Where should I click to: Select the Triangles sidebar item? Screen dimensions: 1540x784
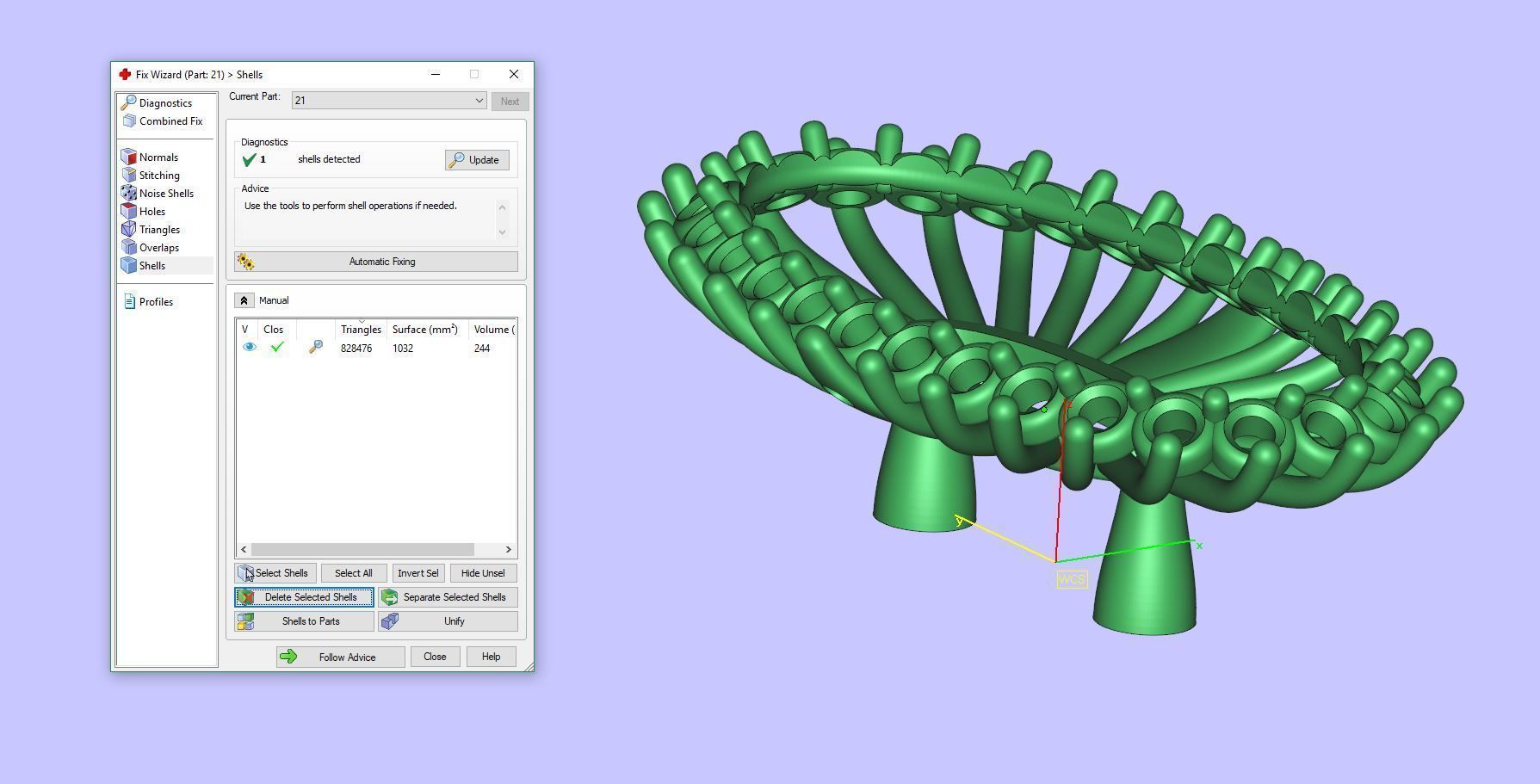click(x=158, y=230)
